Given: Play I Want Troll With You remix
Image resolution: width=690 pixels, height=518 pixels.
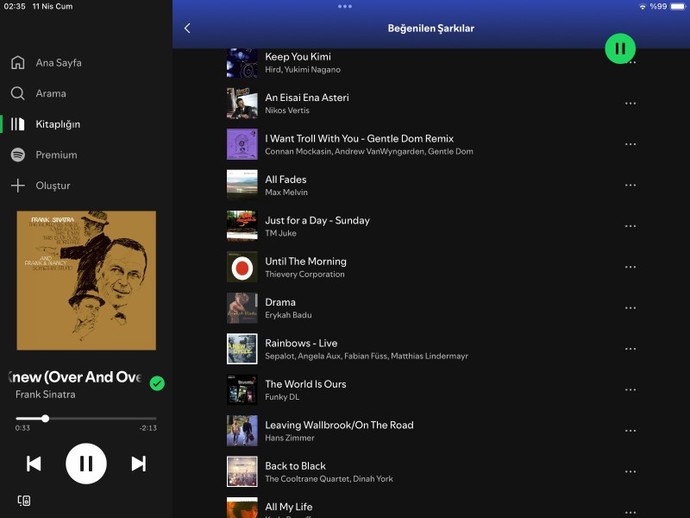Looking at the screenshot, I should (x=431, y=144).
